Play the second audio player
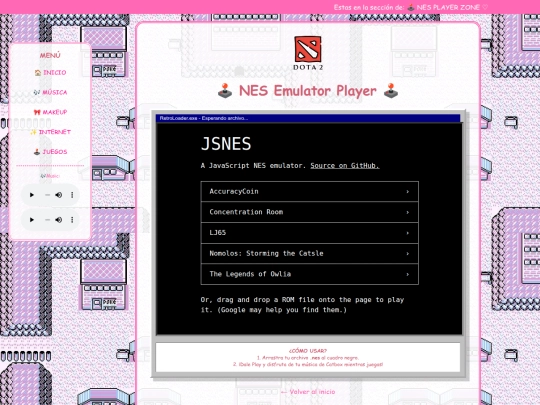Screen dimensions: 540x405 (x=32, y=220)
